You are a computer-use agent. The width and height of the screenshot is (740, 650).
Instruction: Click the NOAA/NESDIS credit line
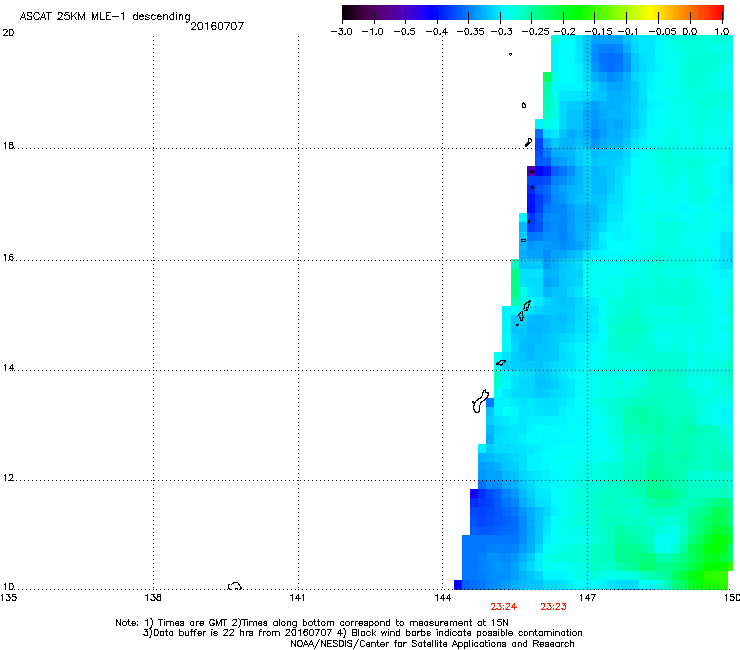click(432, 644)
